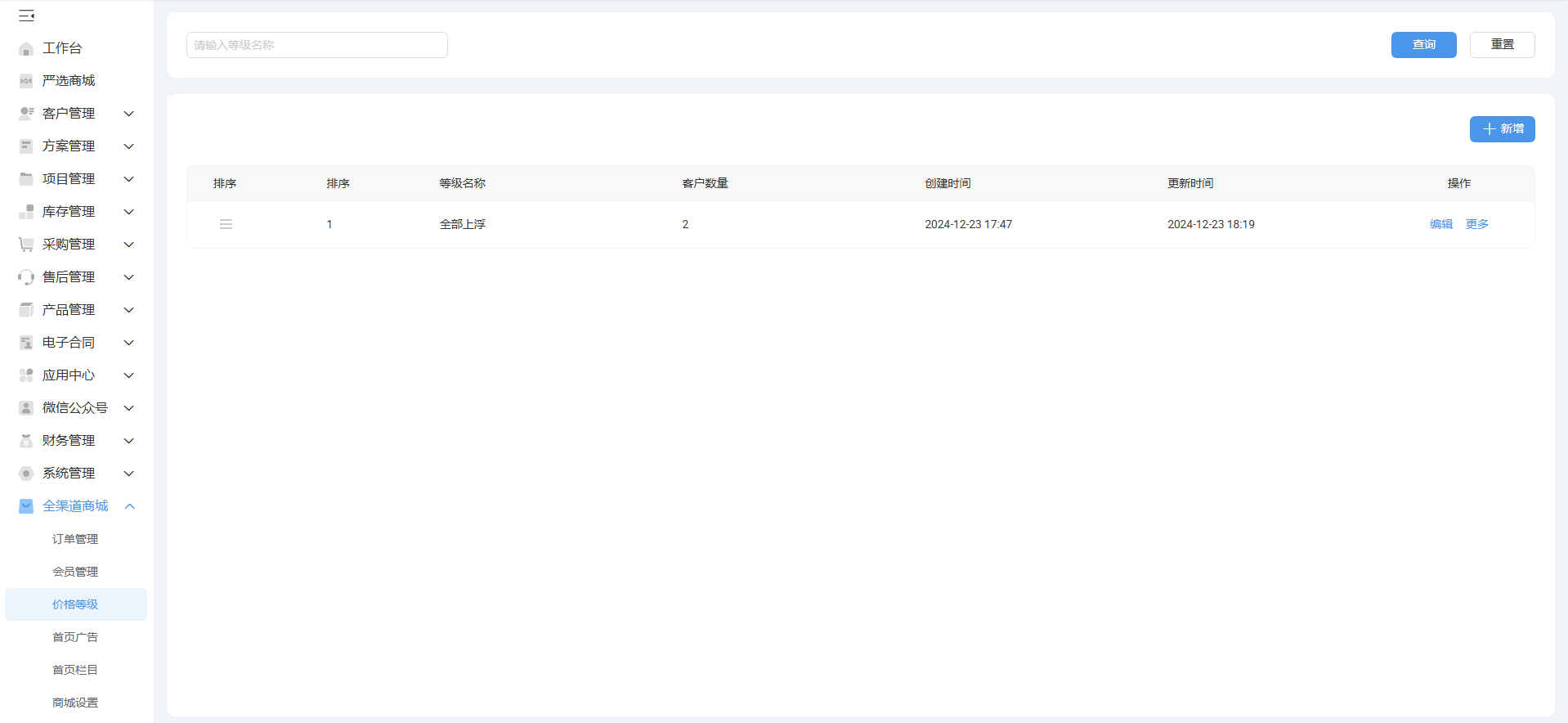Click the 项目管理 folder icon

pyautogui.click(x=26, y=179)
